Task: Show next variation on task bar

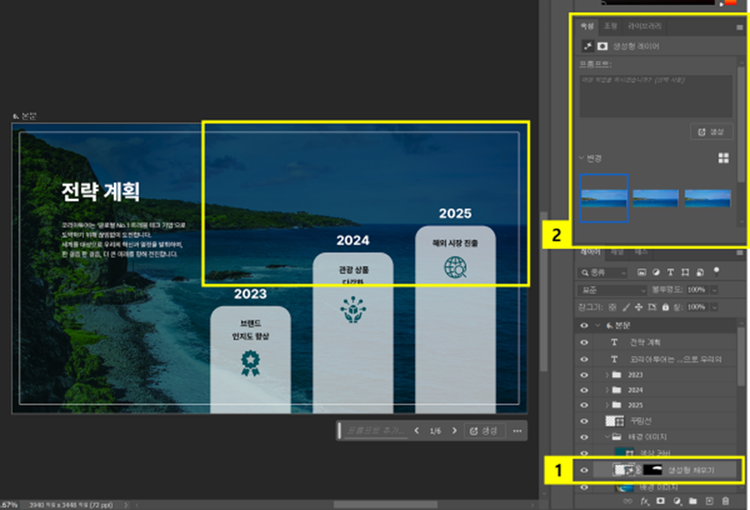Action: tap(454, 431)
